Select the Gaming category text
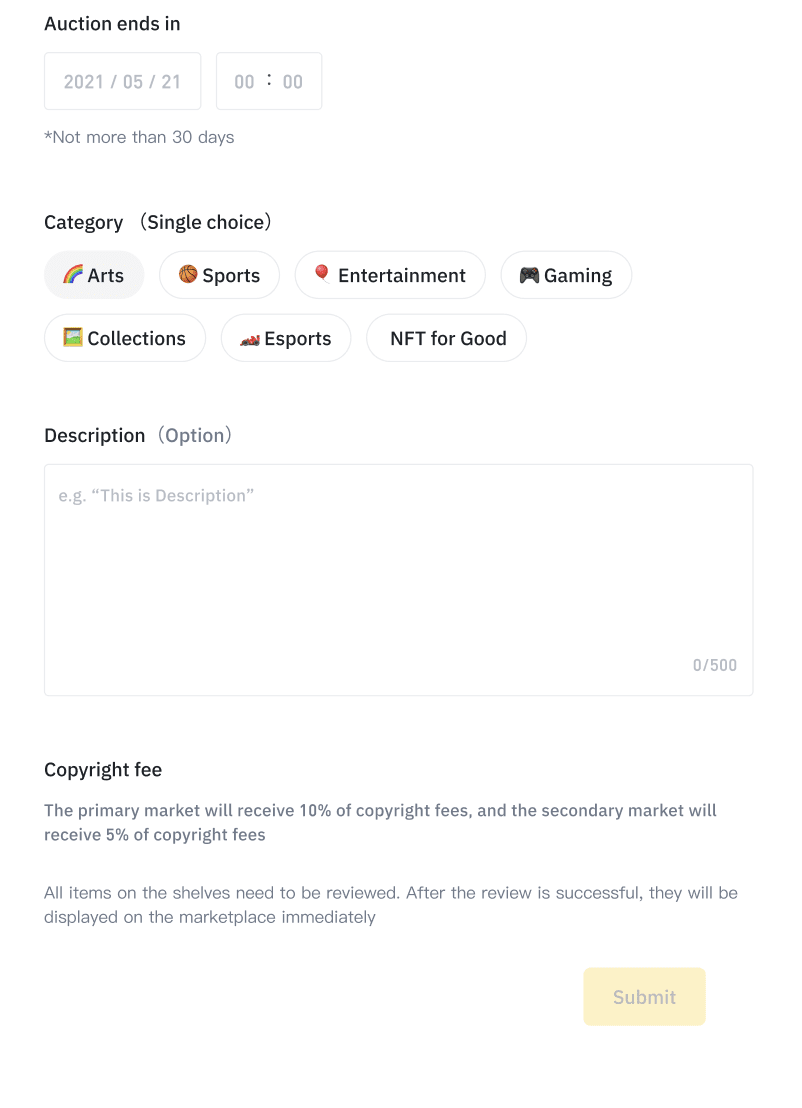The image size is (802, 1108). click(578, 275)
